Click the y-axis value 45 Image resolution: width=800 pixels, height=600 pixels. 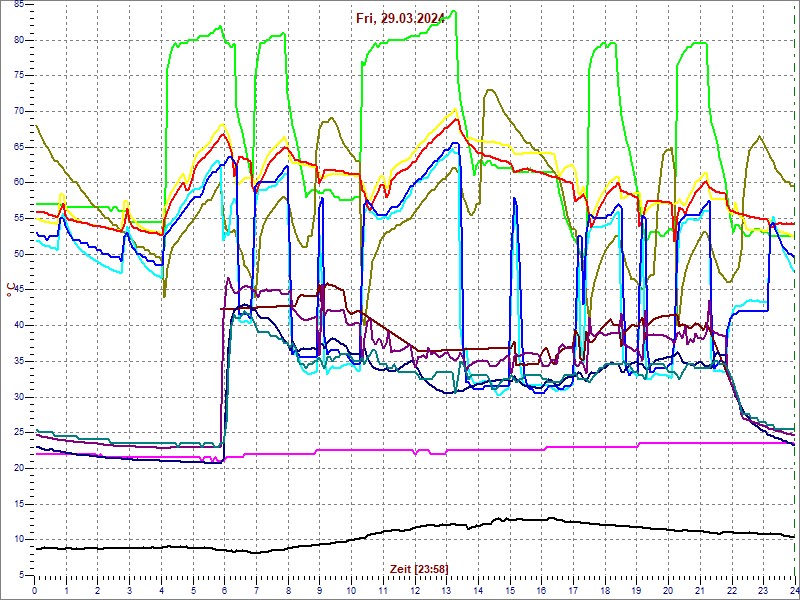pos(18,290)
